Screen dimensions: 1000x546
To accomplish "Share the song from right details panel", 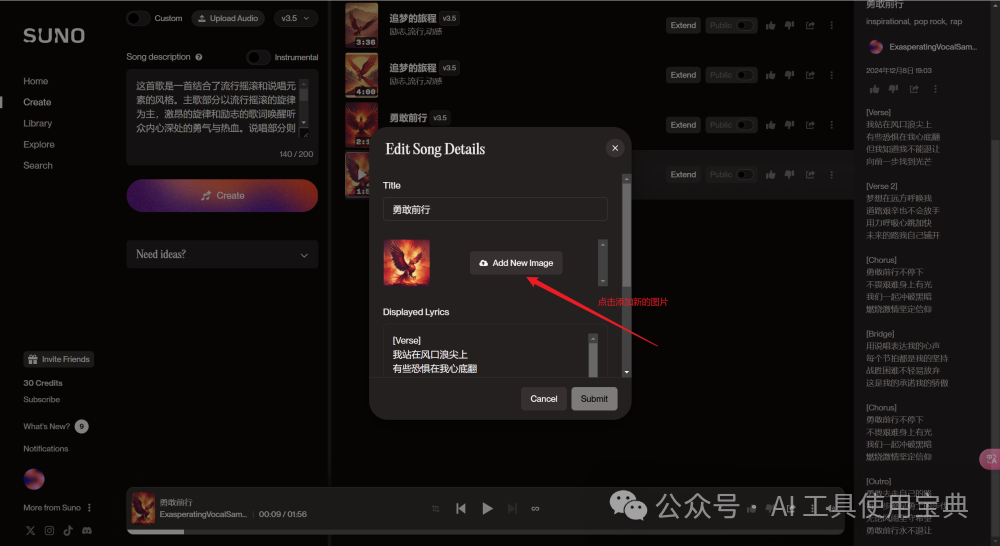I will [x=914, y=89].
